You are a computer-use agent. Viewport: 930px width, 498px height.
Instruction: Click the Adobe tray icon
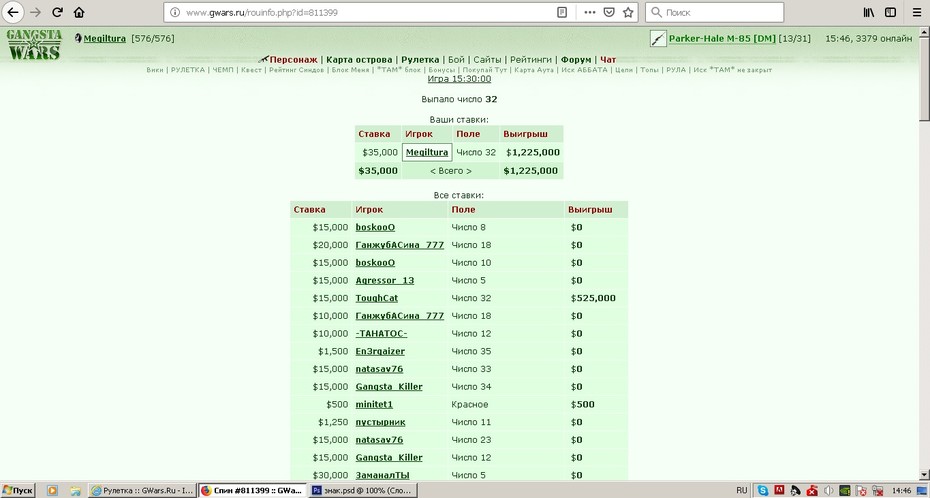(779, 491)
